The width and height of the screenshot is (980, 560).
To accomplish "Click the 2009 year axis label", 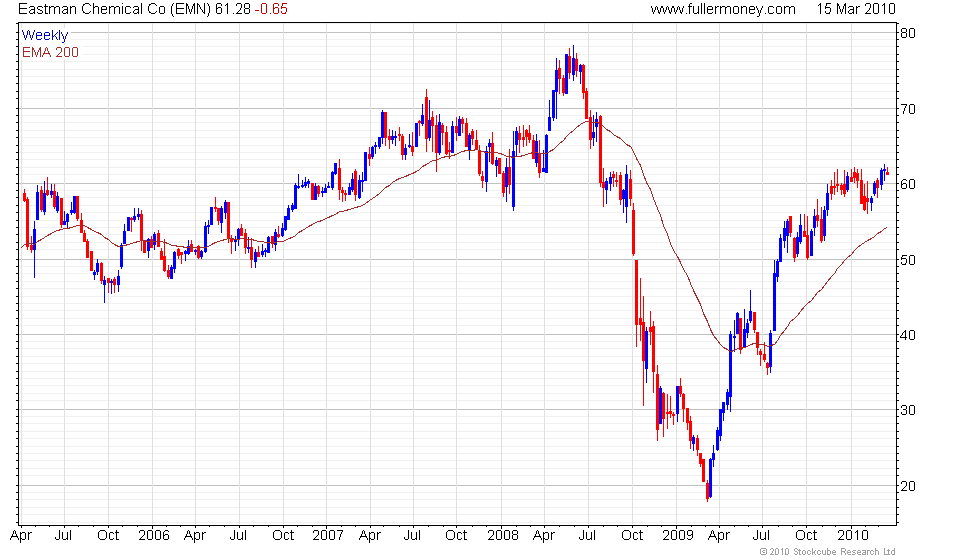I will click(x=678, y=535).
